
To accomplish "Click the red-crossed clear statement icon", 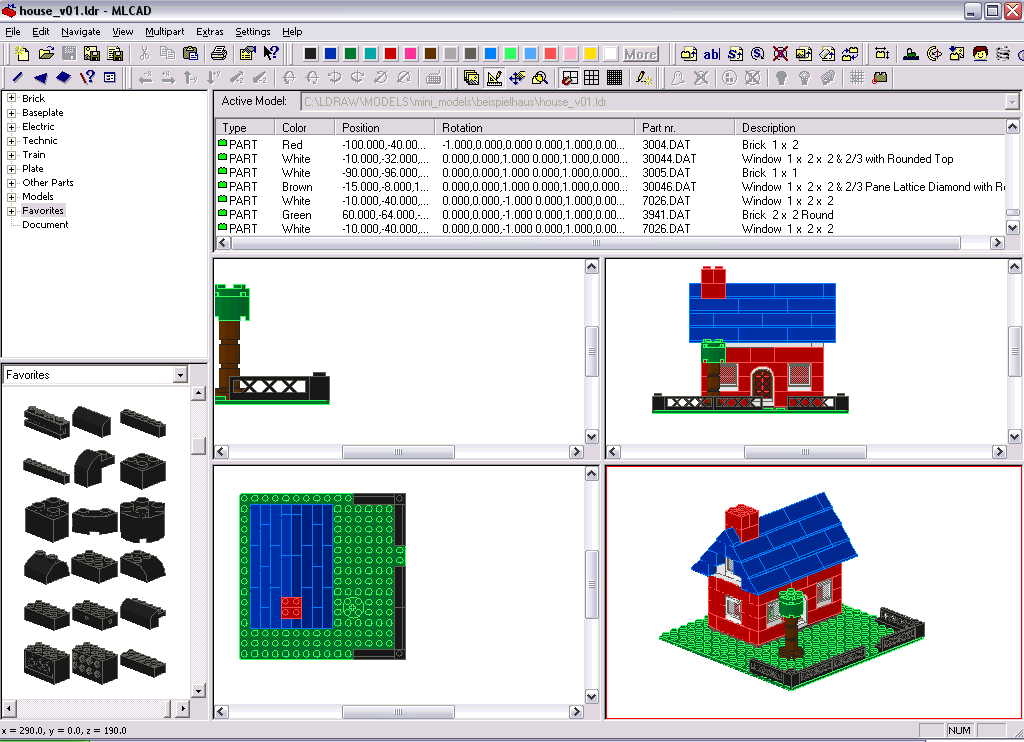I will (780, 54).
